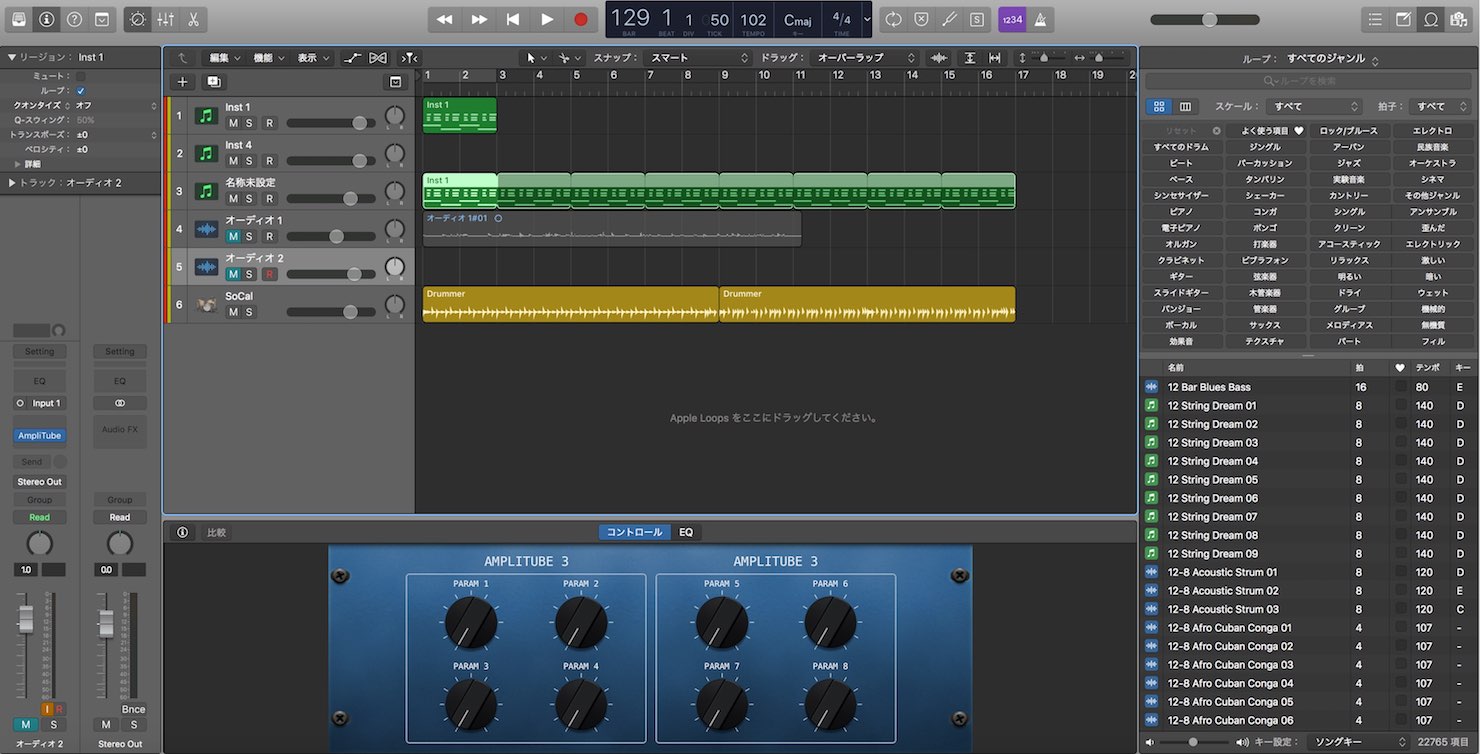Toggle Catch Playhead icon
Viewport: 1480px width, 754px height.
[409, 58]
